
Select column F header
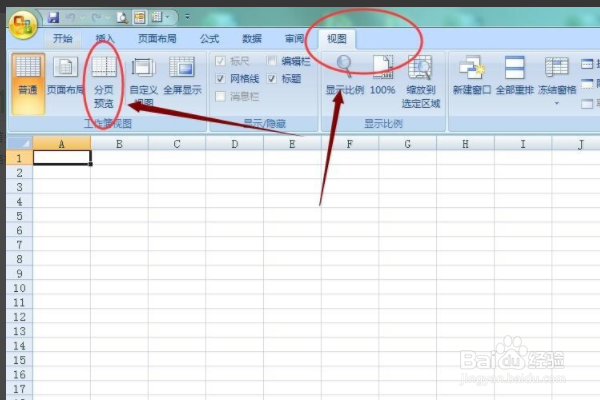tap(350, 144)
